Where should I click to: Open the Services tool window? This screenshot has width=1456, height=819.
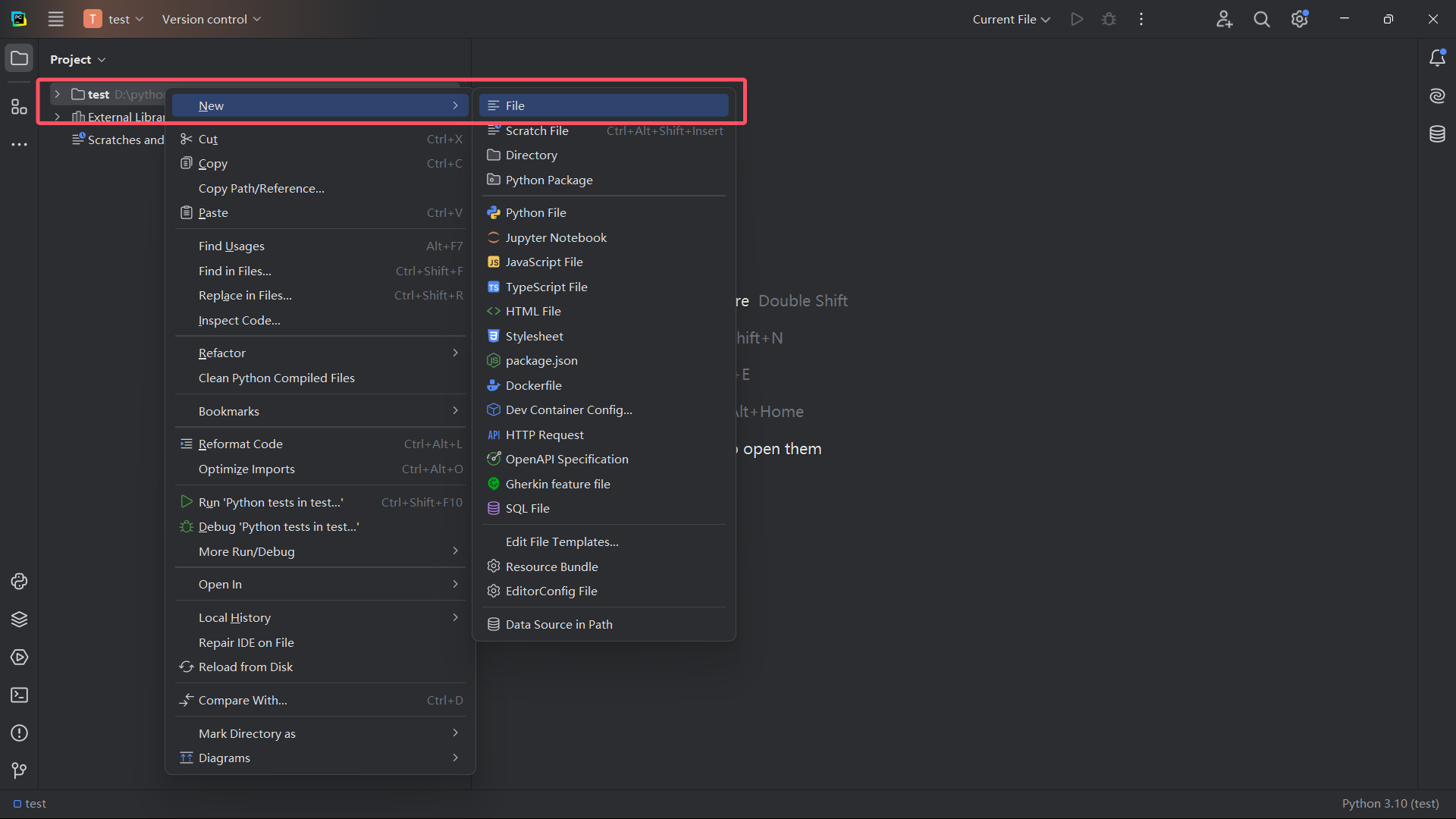[19, 657]
